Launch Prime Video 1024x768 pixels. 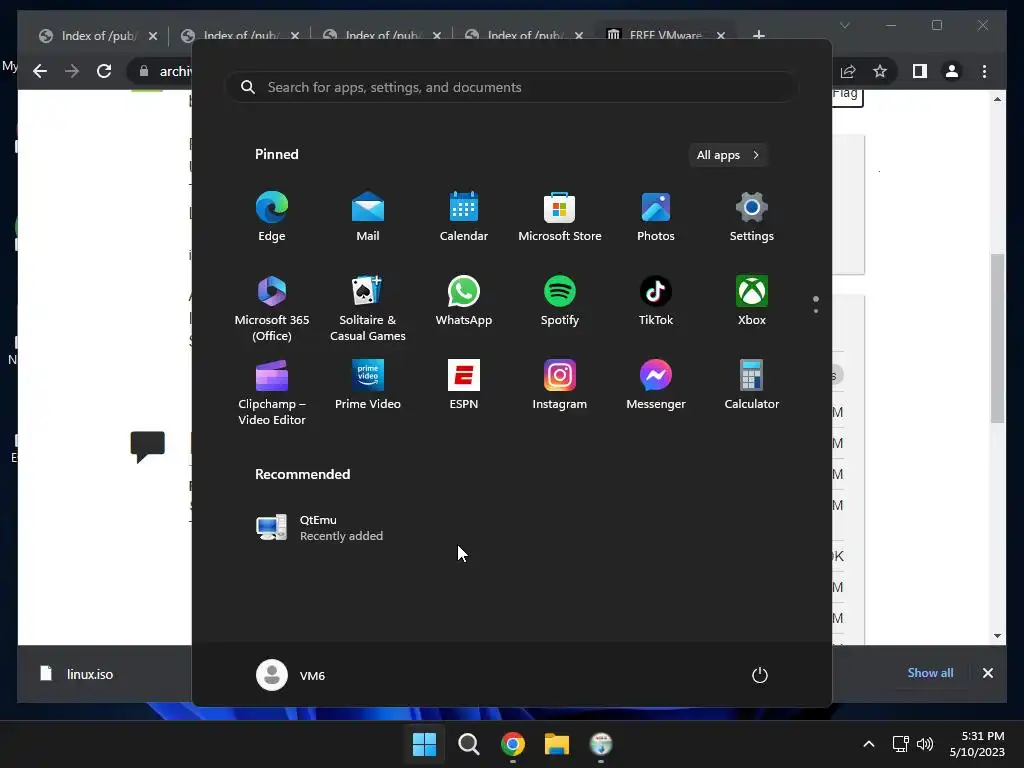pos(368,385)
